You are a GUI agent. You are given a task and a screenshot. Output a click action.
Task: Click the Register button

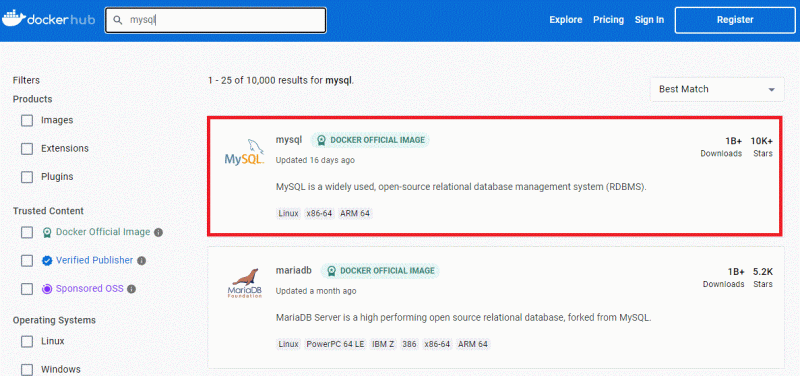point(735,20)
